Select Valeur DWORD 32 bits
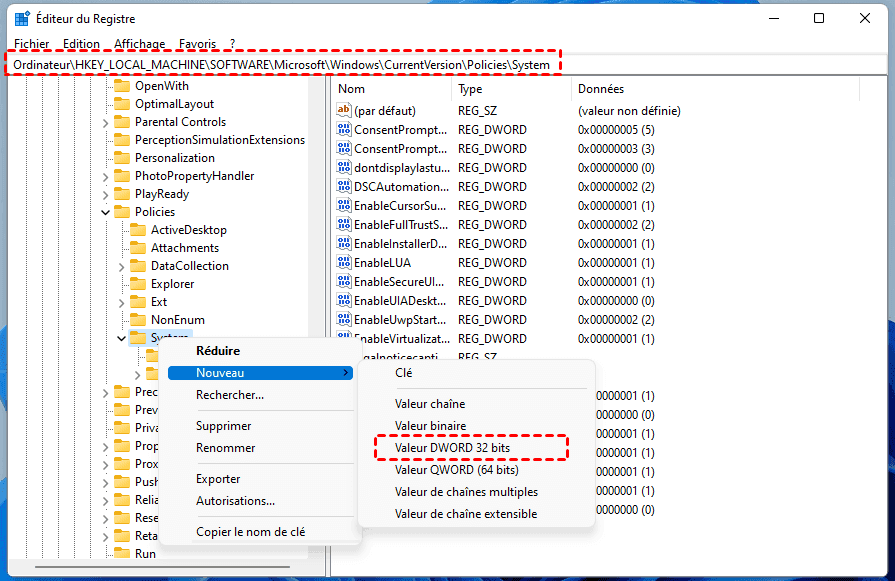The height and width of the screenshot is (581, 895). tap(477, 448)
